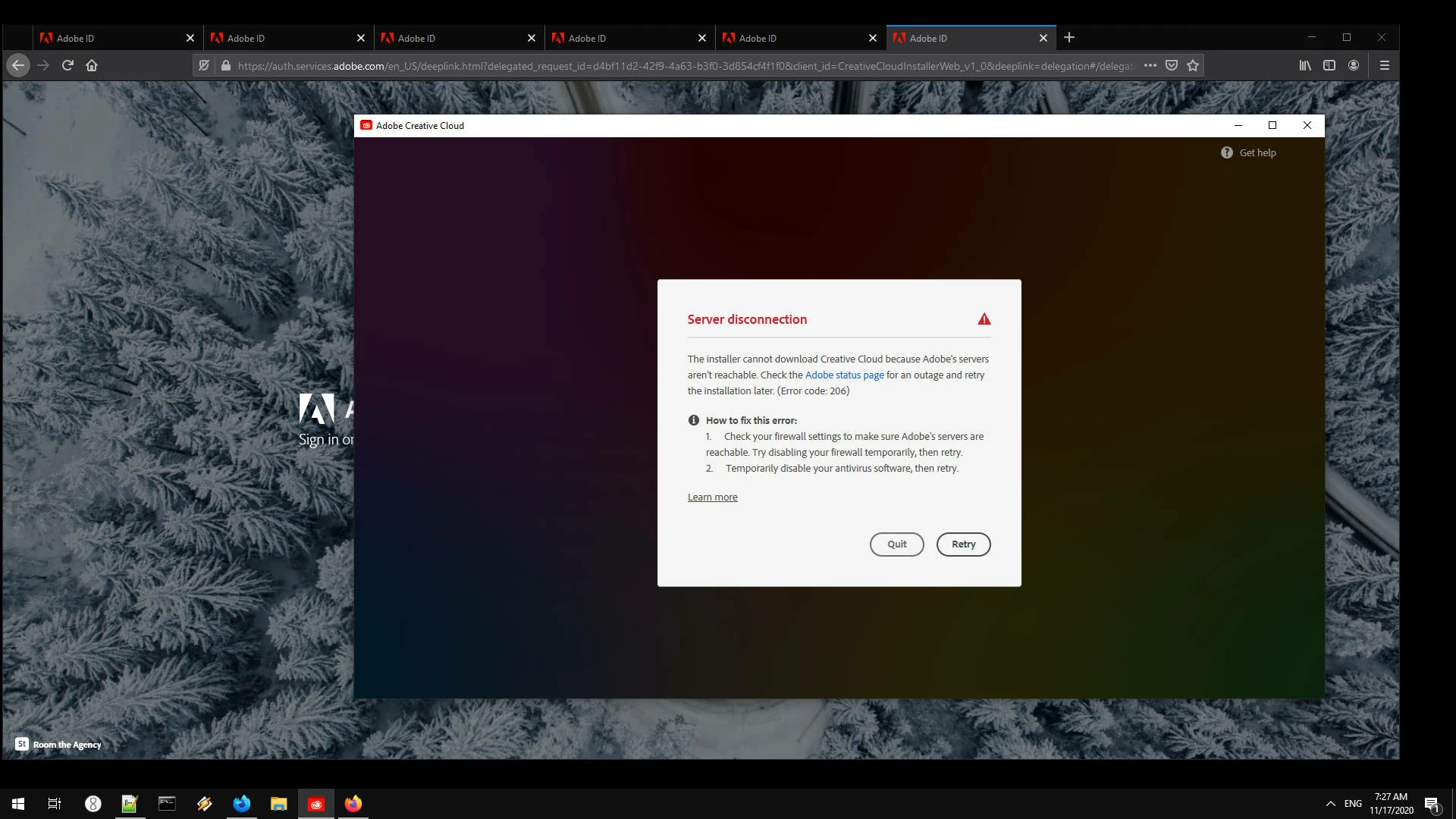The image size is (1456, 819).
Task: Show hidden system tray icons chevron
Action: pyautogui.click(x=1330, y=803)
